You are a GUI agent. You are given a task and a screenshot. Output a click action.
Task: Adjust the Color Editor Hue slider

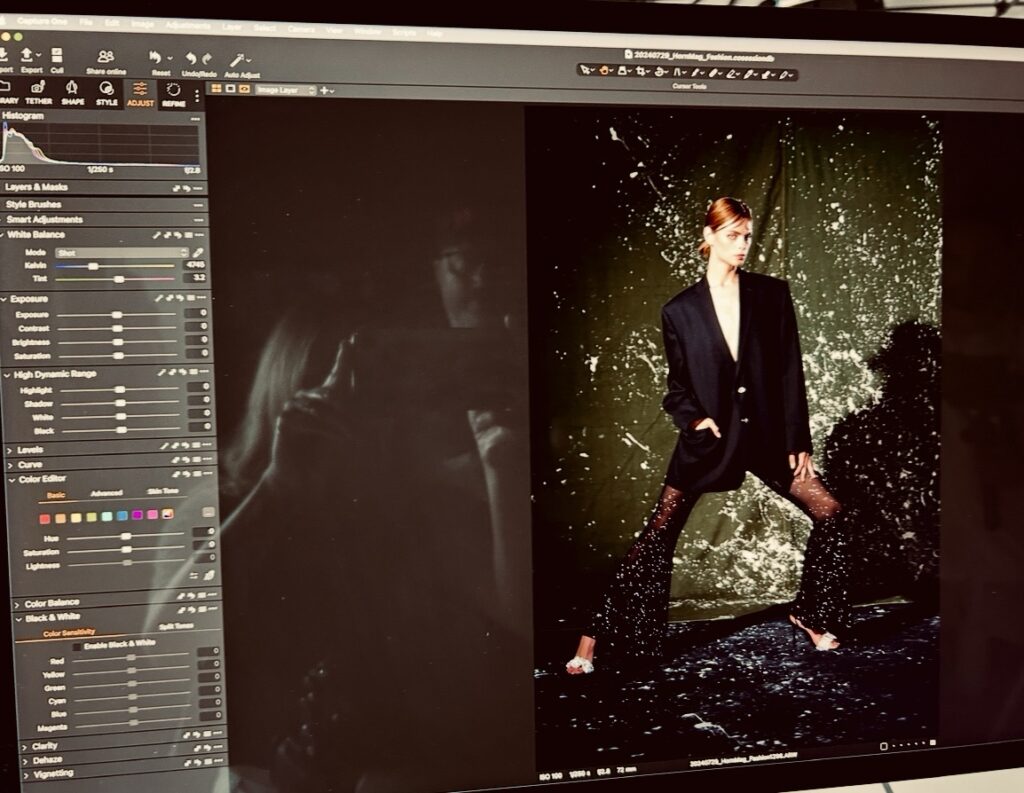[x=126, y=536]
